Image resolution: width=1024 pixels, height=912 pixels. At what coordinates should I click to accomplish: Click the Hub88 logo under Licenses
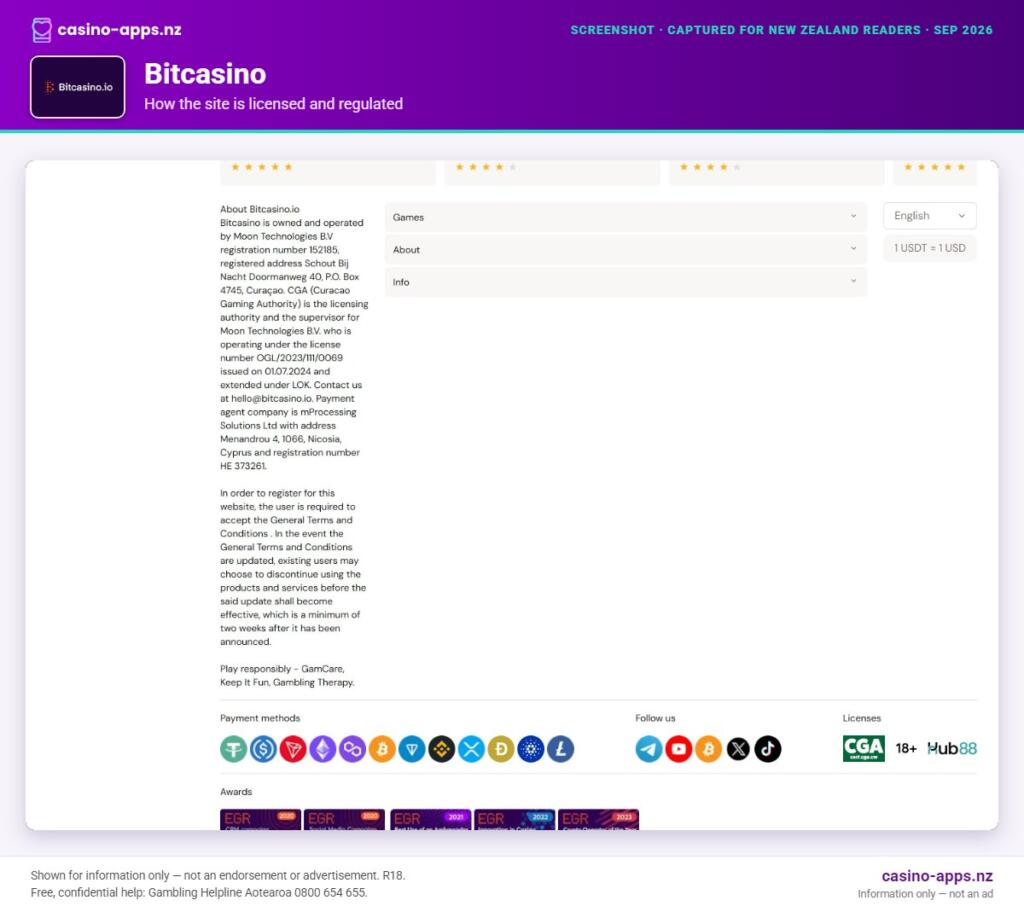point(952,749)
